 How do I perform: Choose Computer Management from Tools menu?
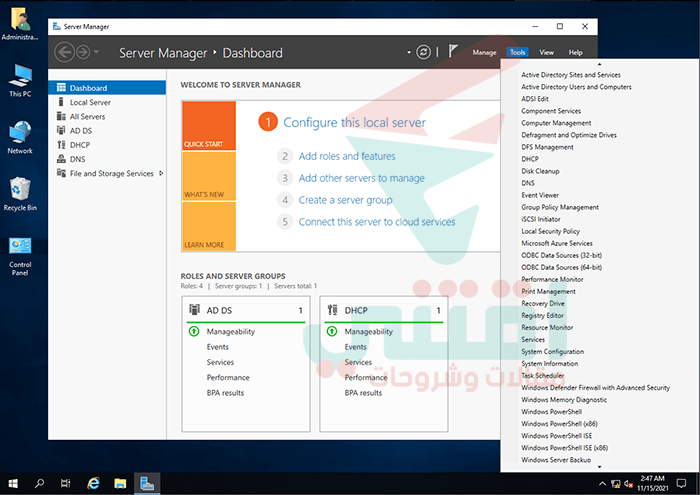click(556, 123)
